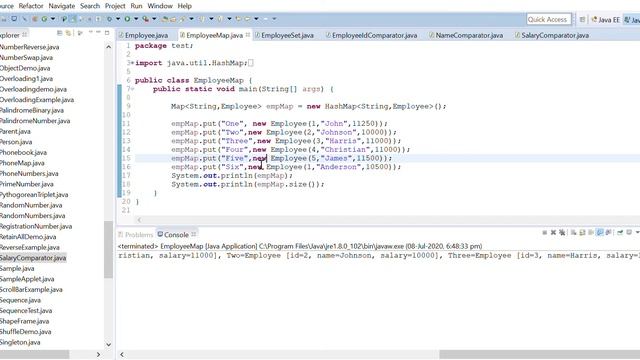Open the Window menu
The height and width of the screenshot is (360, 640).
(x=160, y=6)
